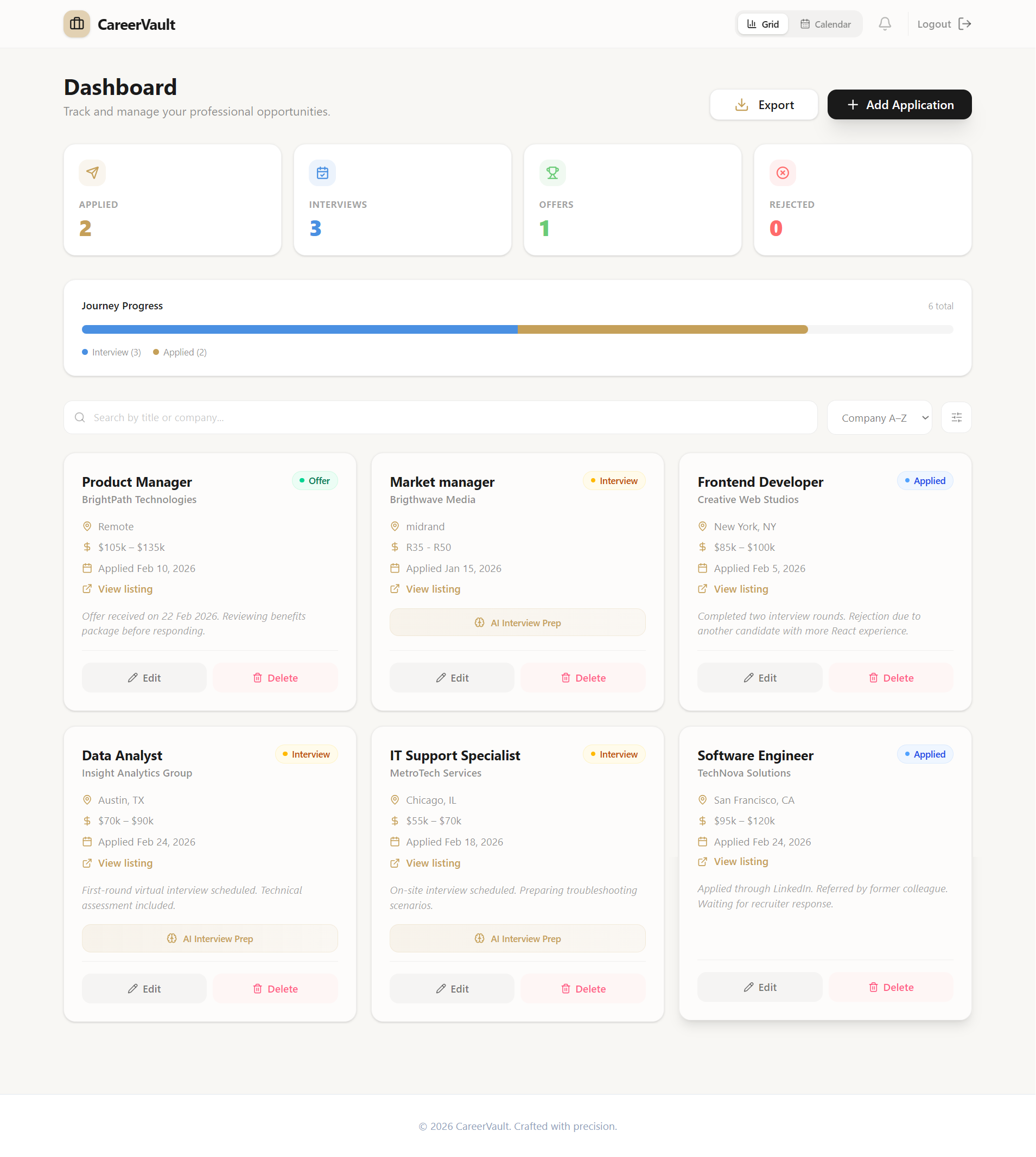Screen dimensions: 1036x1157
Task: Click the location pin next to New York, NY
Action: tap(703, 526)
